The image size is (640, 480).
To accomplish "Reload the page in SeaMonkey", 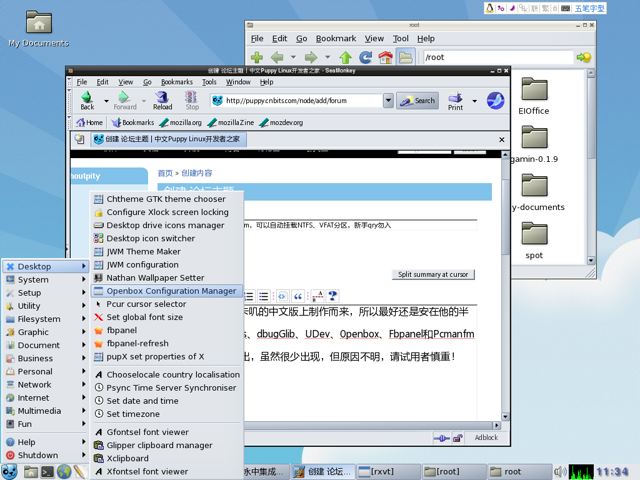I will coord(162,100).
